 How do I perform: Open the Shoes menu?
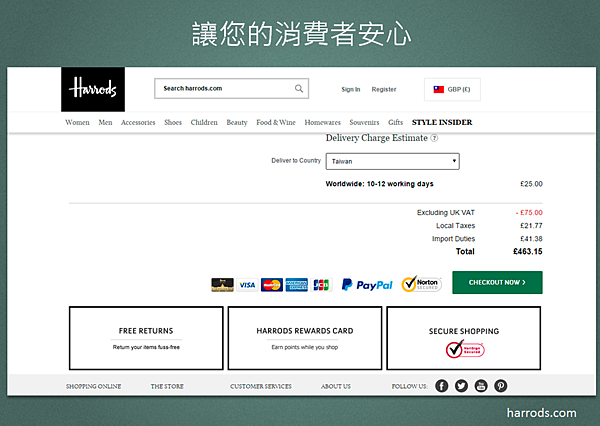pyautogui.click(x=173, y=122)
